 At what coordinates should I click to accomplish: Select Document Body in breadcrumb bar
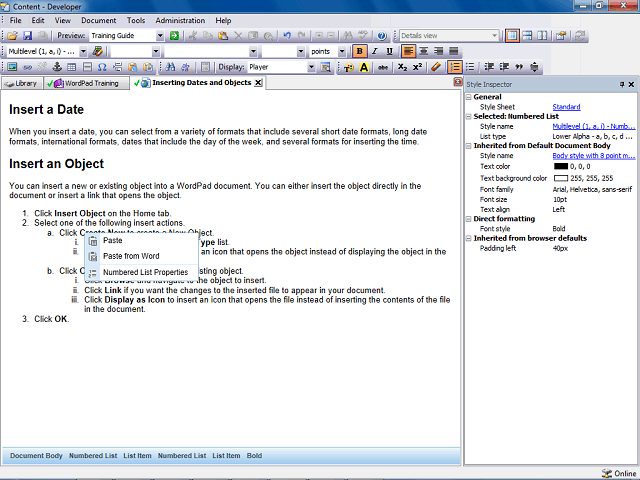[x=36, y=456]
